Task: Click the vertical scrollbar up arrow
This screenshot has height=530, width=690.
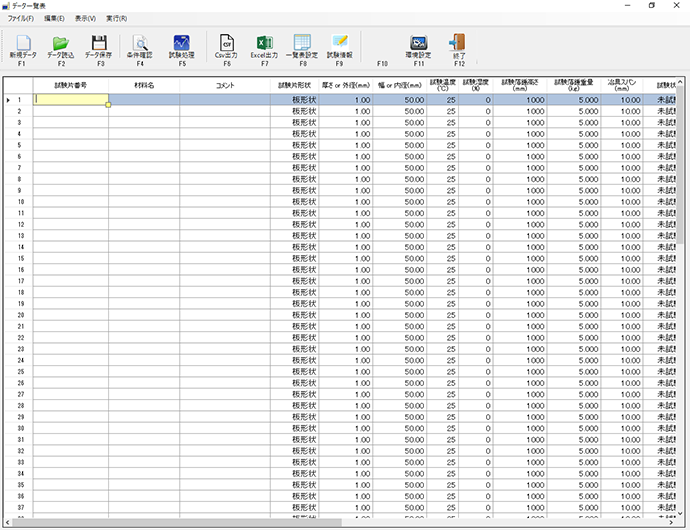Action: point(680,82)
